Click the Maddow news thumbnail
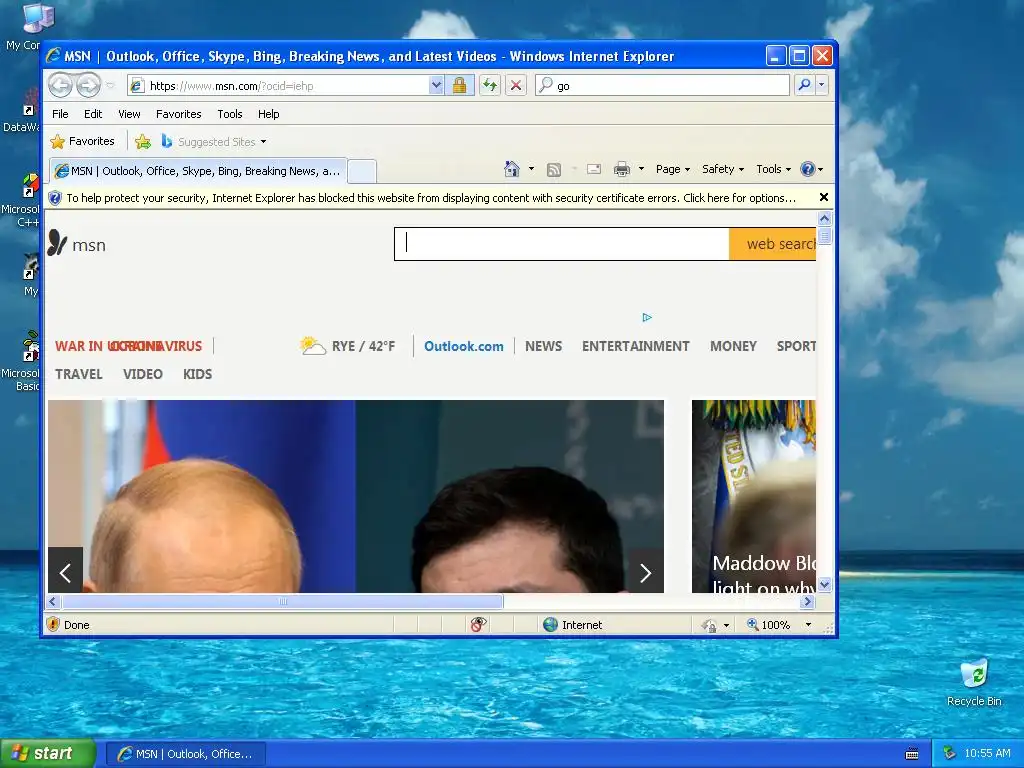 [x=754, y=496]
